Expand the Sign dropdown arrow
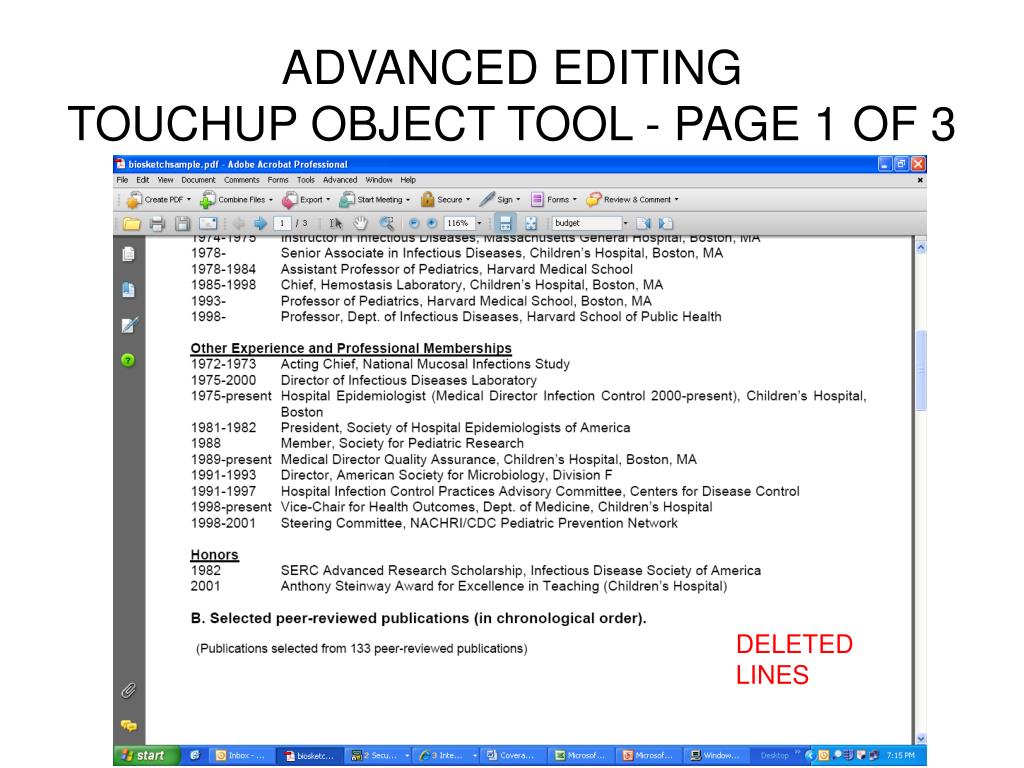The height and width of the screenshot is (768, 1024). [x=518, y=200]
